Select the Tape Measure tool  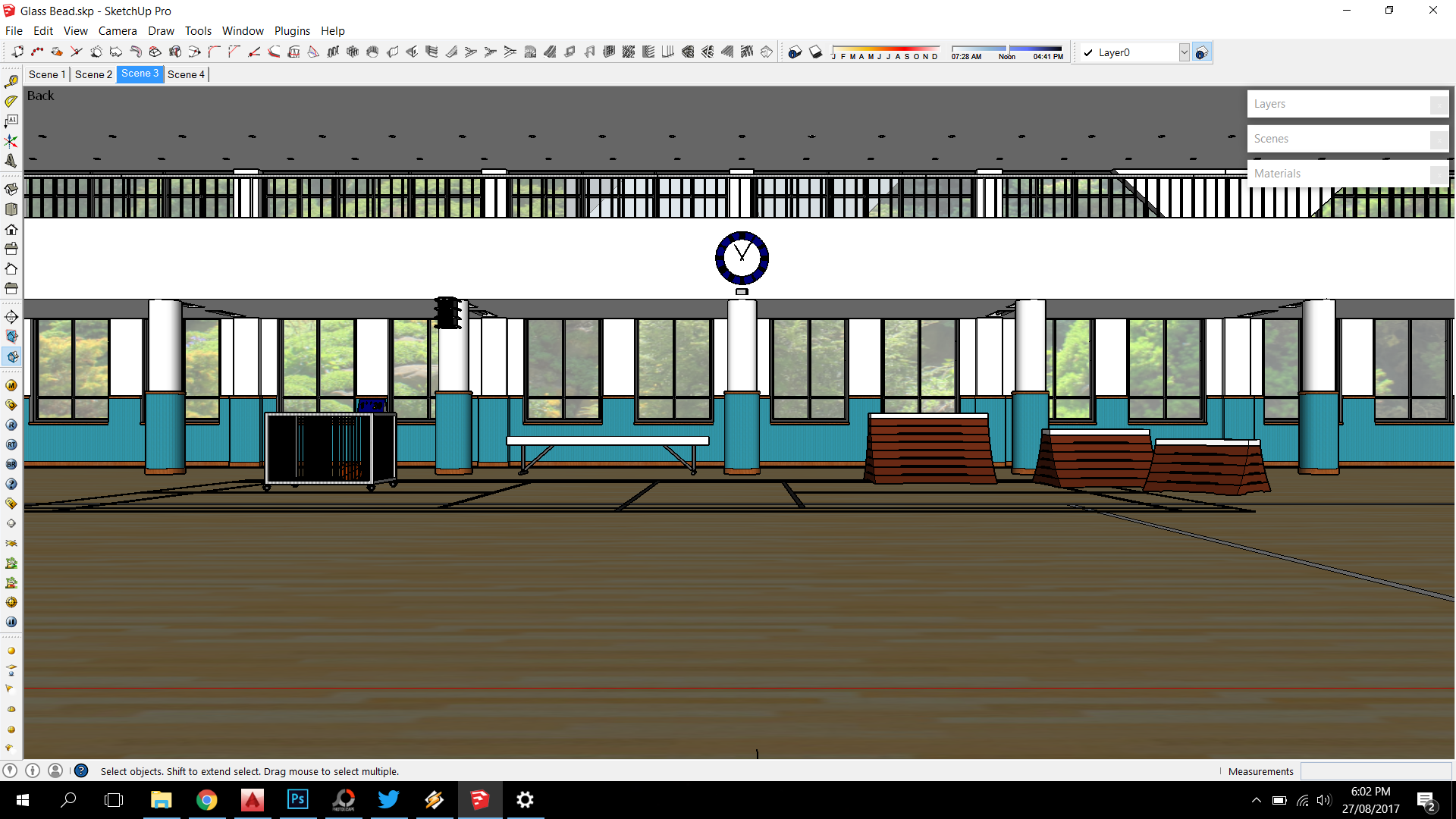[x=11, y=82]
